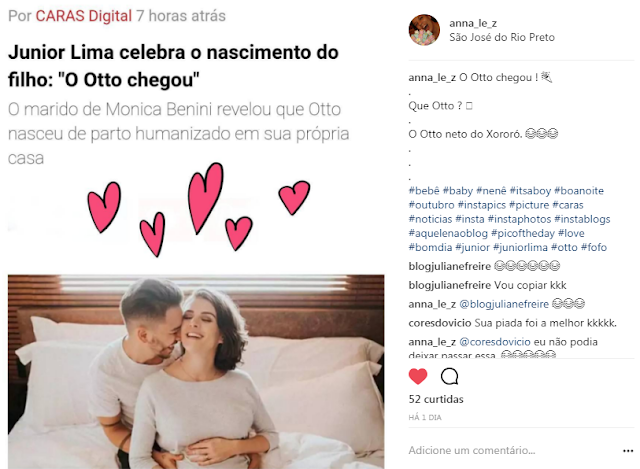
Task: Click the Adicione um comentário field
Action: click(513, 450)
